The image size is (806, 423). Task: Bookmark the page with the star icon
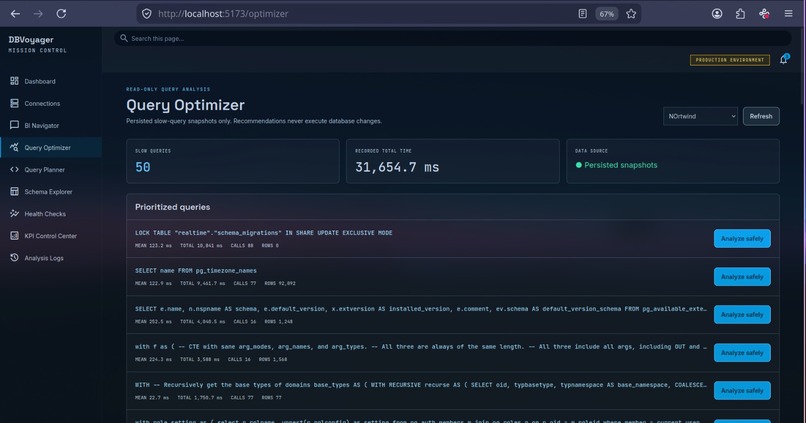[x=631, y=14]
